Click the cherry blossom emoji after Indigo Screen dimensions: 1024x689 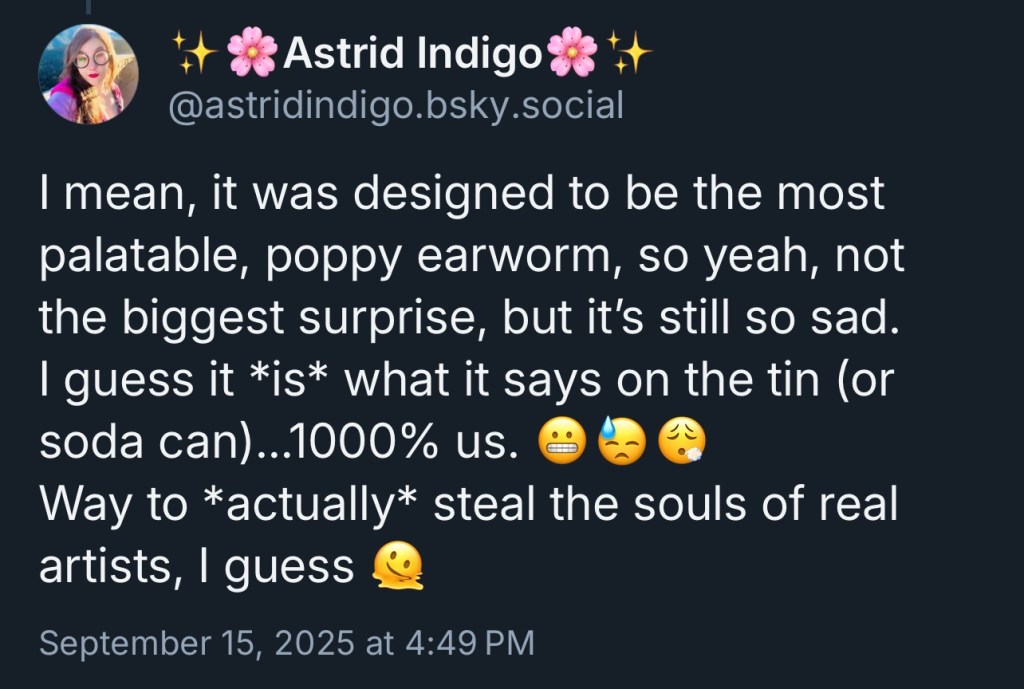[572, 53]
